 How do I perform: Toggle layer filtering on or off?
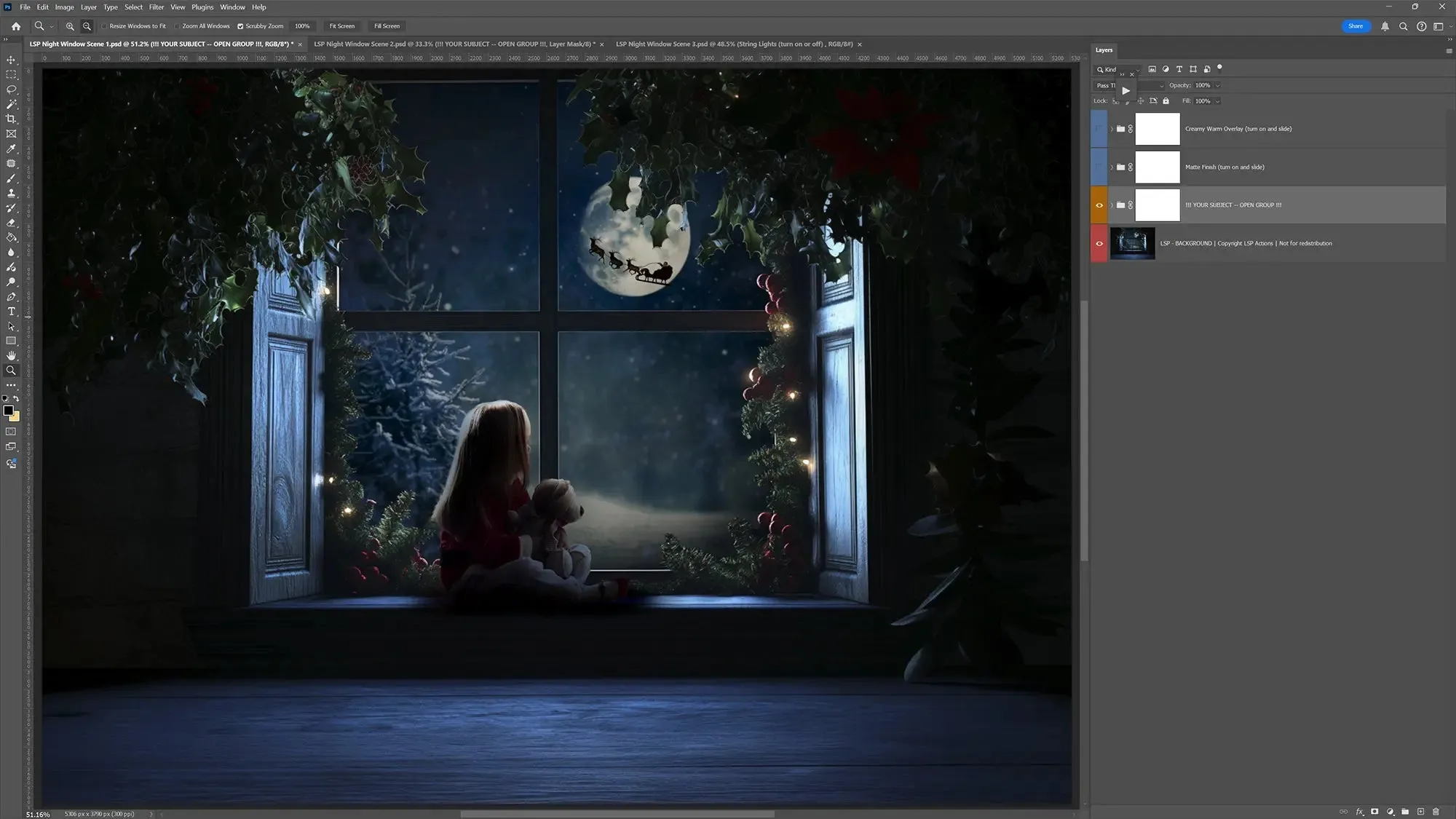click(x=1219, y=68)
